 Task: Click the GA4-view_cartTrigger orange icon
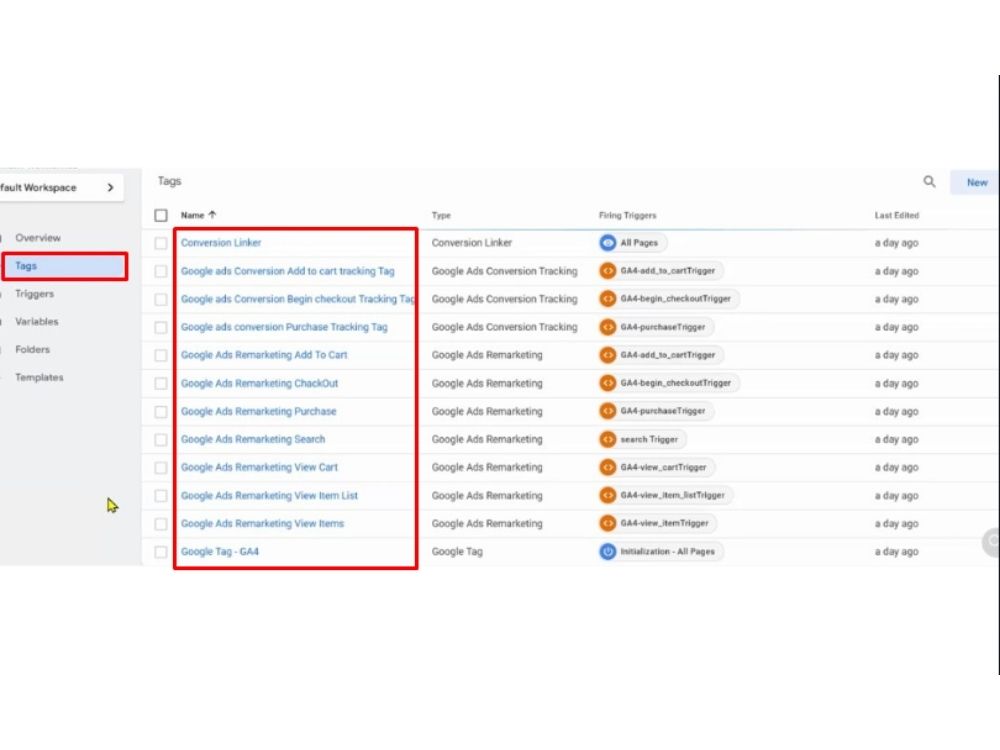point(608,467)
